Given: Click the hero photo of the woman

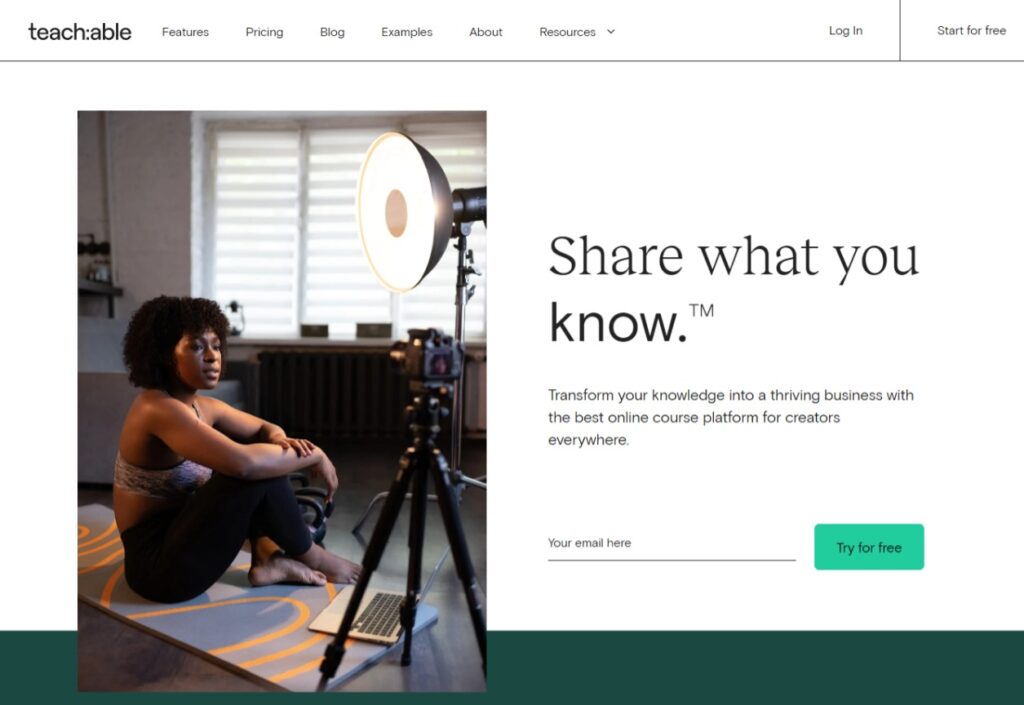Looking at the screenshot, I should (282, 401).
